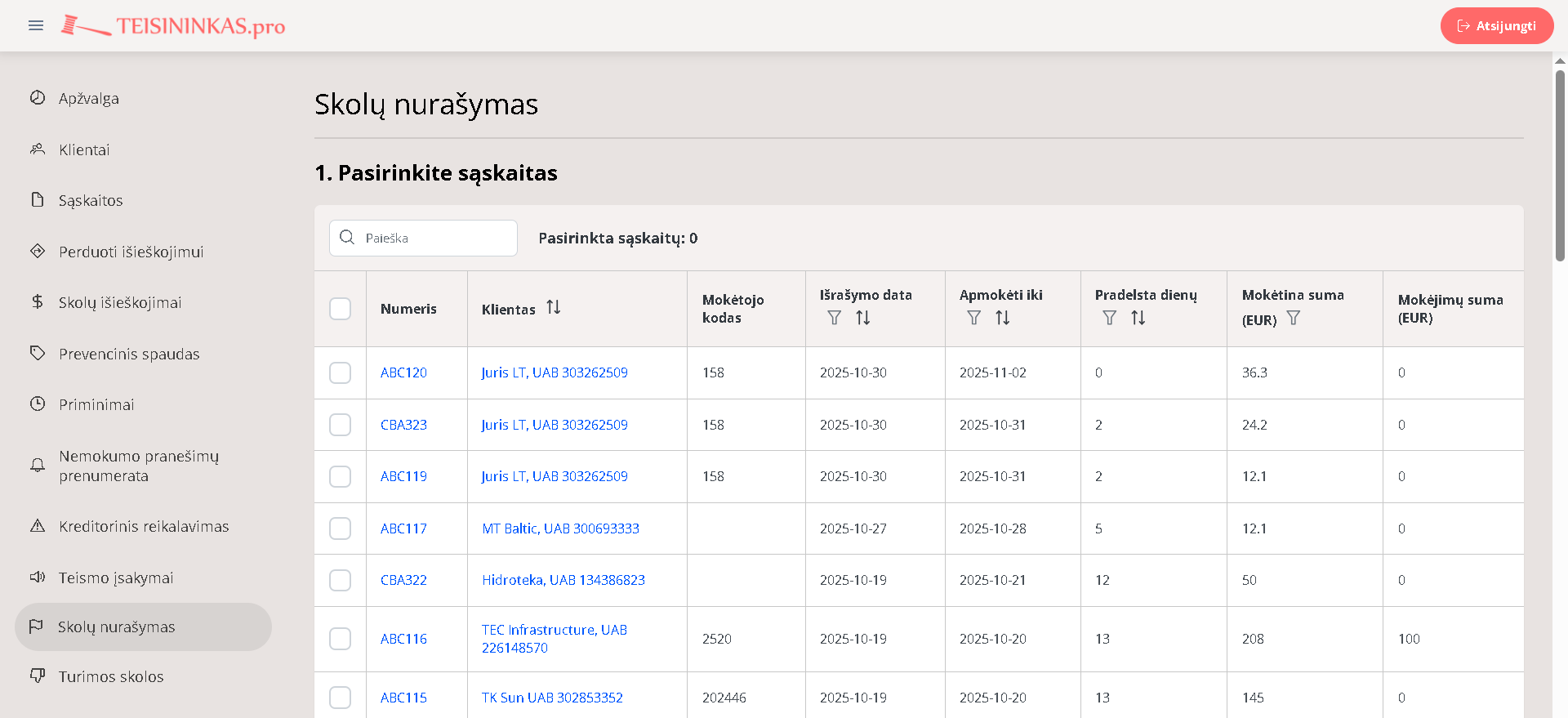Screen dimensions: 1568x718
Task: Click the Atsijungti logout button
Action: point(1497,25)
